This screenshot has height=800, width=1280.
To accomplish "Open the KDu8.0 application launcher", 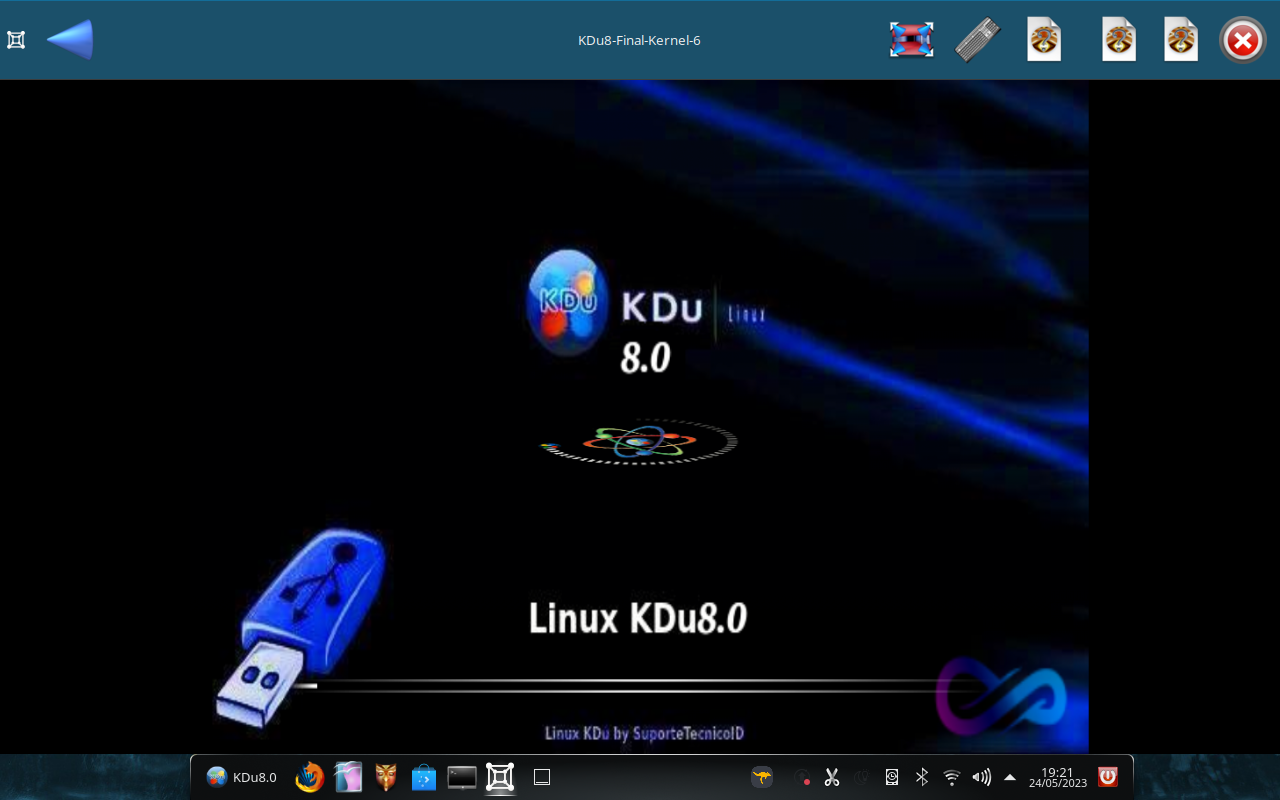I will coord(241,777).
